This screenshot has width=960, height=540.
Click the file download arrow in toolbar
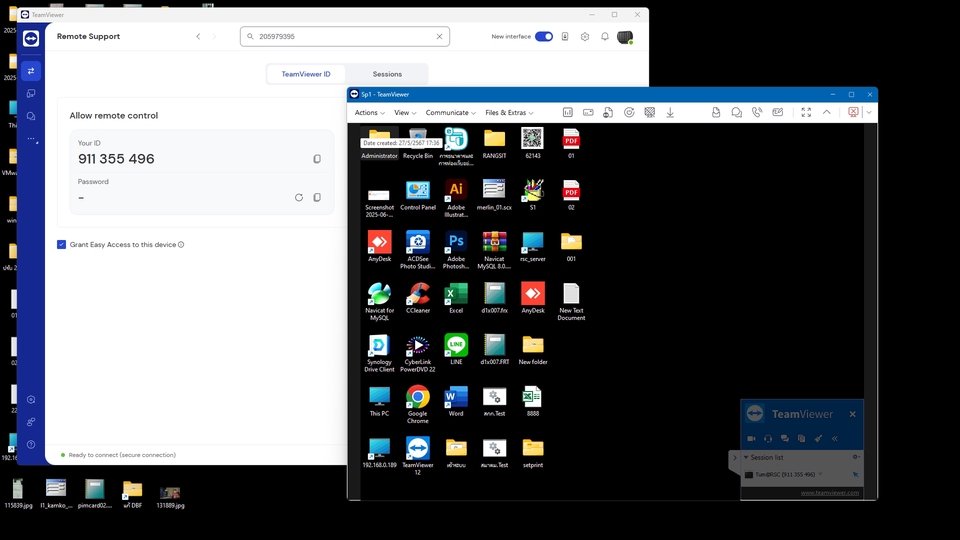pos(670,113)
